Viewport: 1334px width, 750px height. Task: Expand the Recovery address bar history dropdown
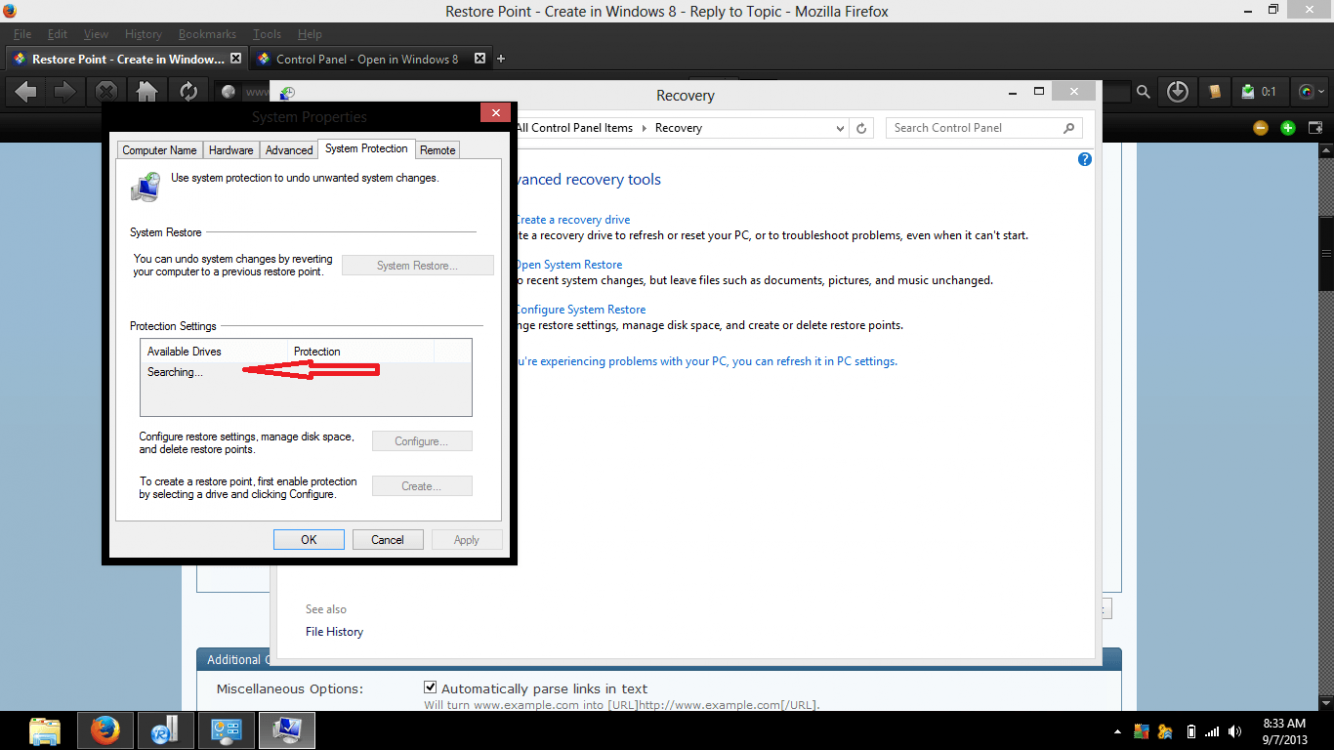(840, 128)
